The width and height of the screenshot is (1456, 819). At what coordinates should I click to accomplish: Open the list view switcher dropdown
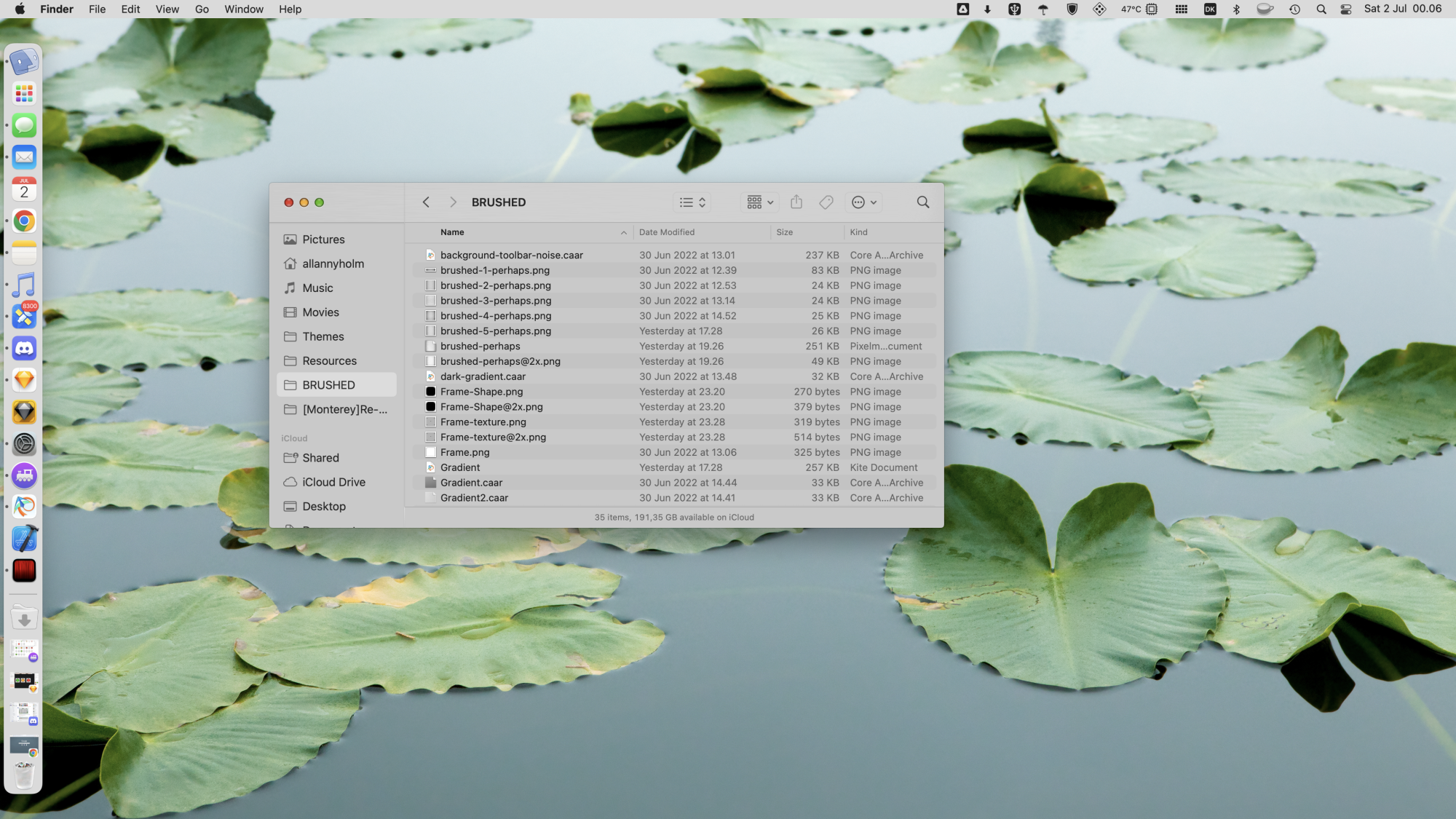(692, 202)
